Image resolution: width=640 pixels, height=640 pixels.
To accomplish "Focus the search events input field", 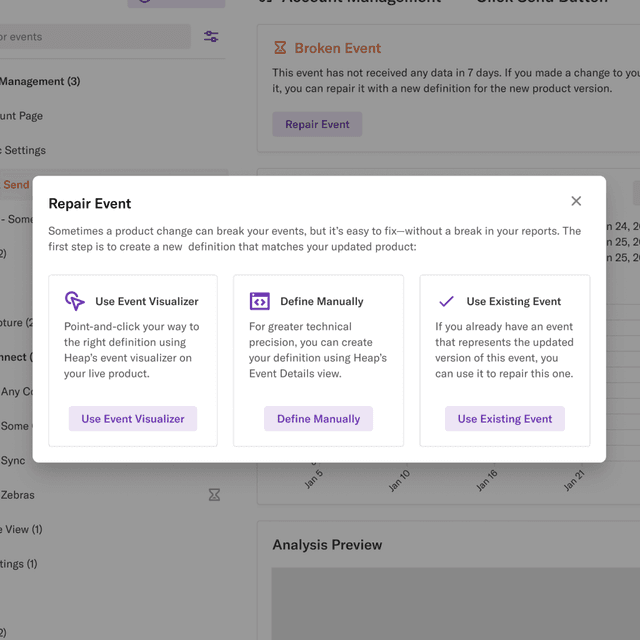I will point(90,37).
